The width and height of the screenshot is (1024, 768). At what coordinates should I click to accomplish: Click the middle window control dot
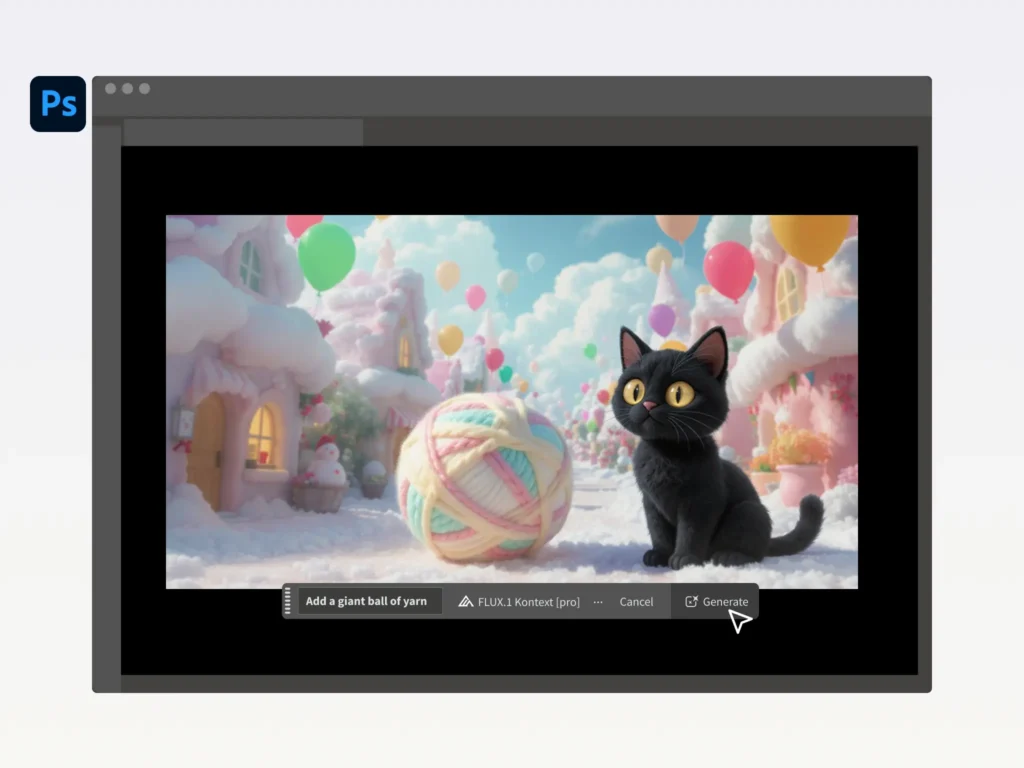coord(127,89)
